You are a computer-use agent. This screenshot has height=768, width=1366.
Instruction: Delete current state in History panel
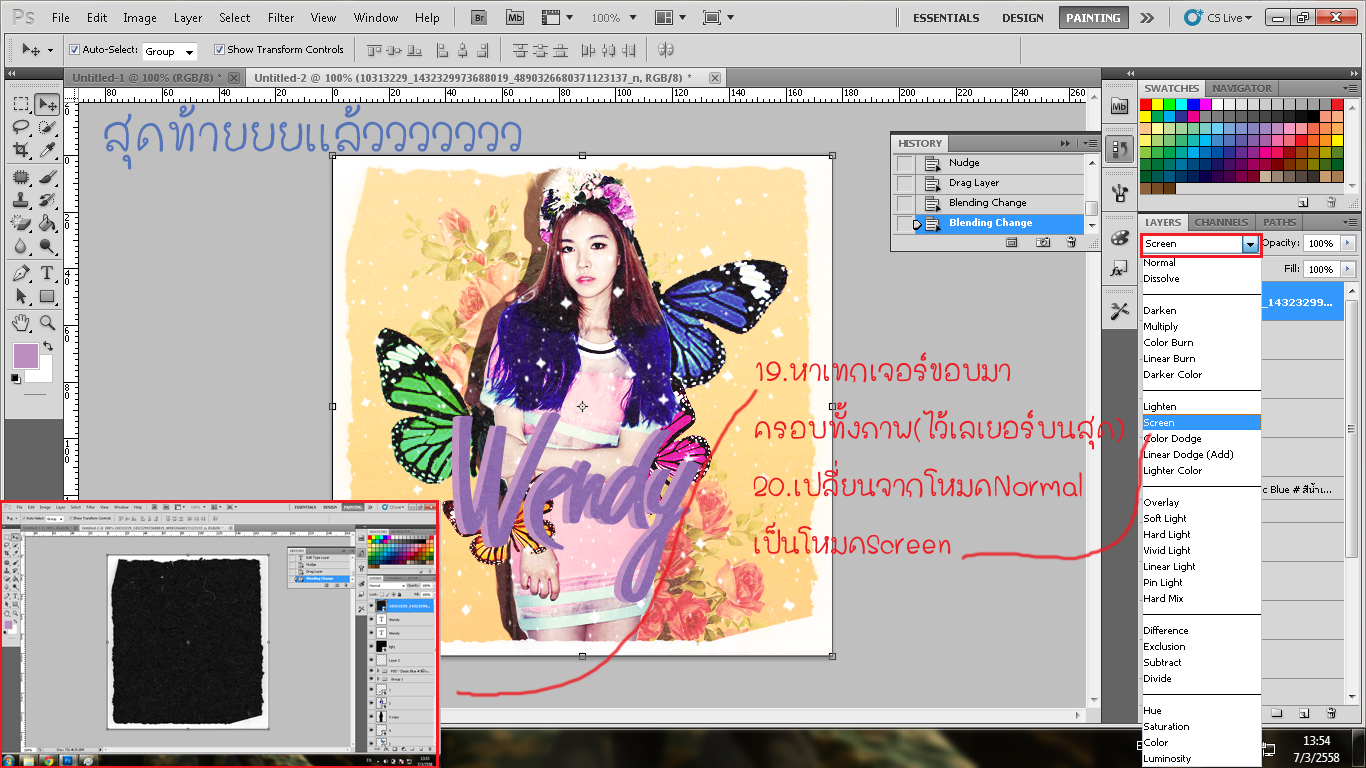(1071, 242)
